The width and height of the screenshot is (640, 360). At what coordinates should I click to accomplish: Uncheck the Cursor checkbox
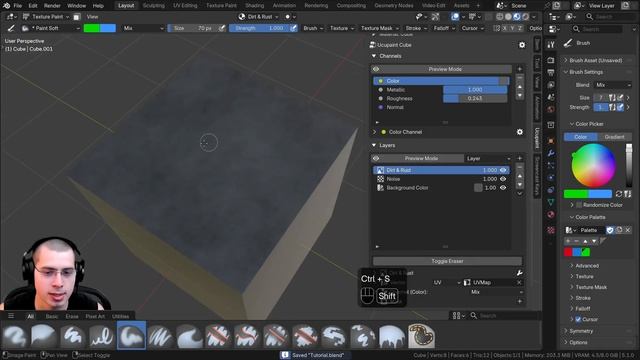click(x=578, y=319)
